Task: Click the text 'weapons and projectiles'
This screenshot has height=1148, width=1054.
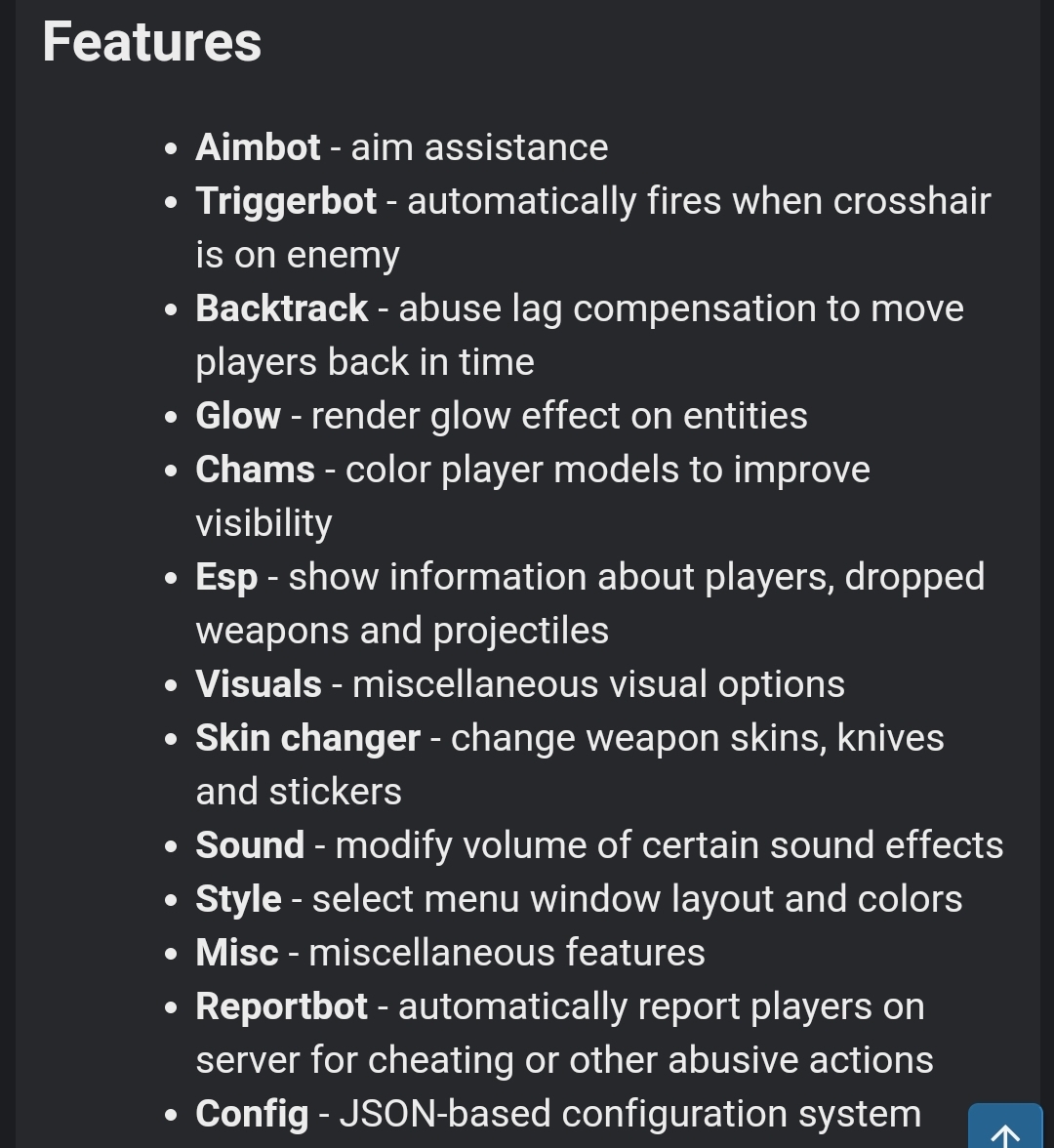Action: (402, 631)
